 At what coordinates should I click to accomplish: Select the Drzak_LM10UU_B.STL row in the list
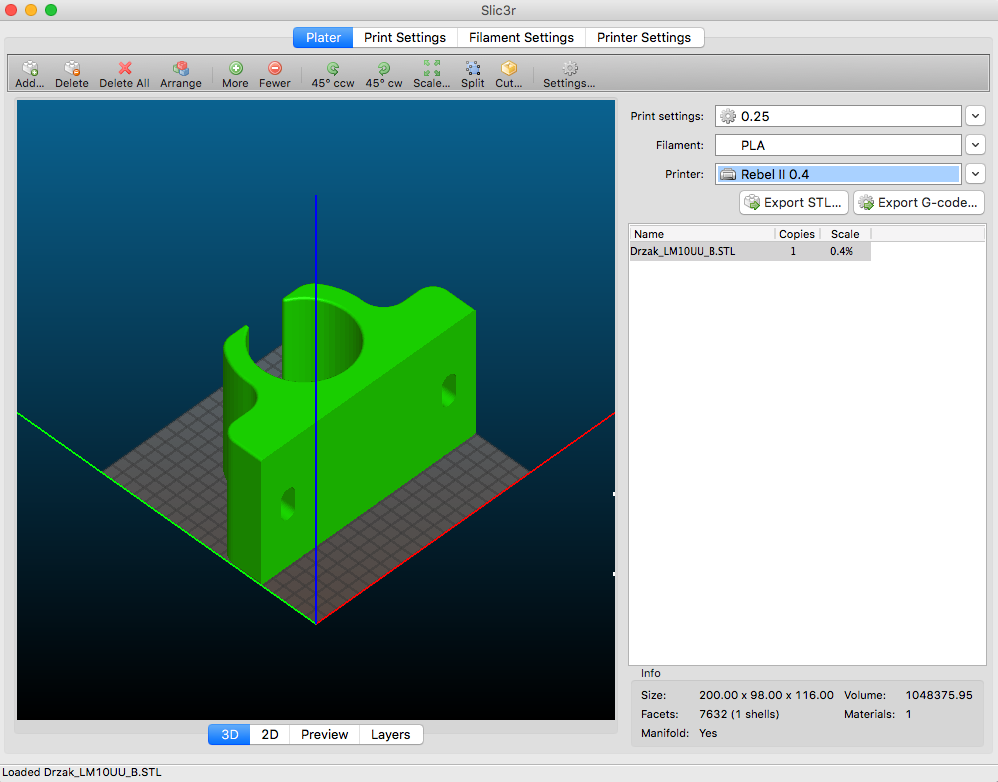click(x=683, y=252)
